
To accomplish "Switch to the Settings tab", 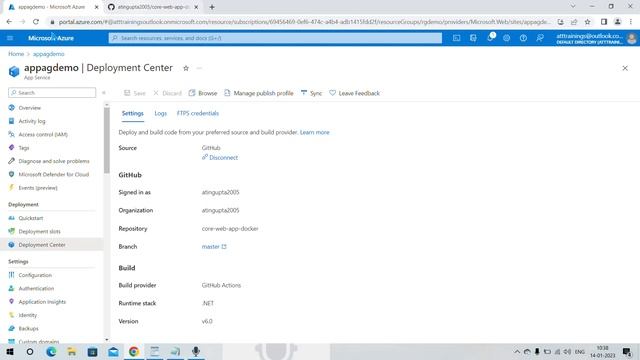I will 133,113.
